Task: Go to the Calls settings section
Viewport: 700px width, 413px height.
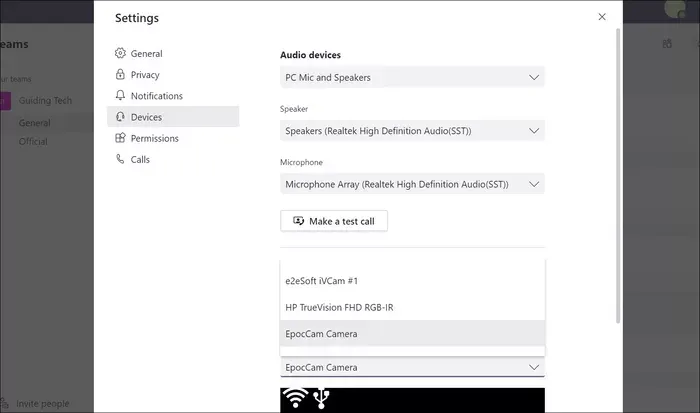Action: click(141, 159)
